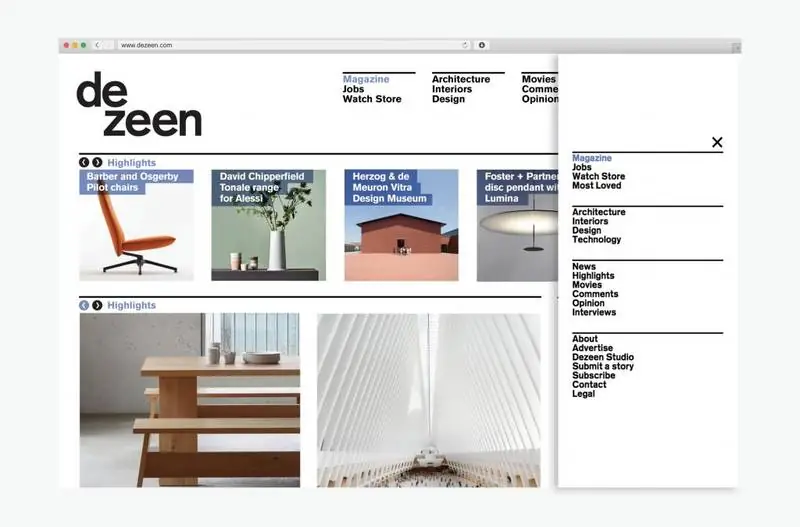Select Design in the side menu

point(586,230)
